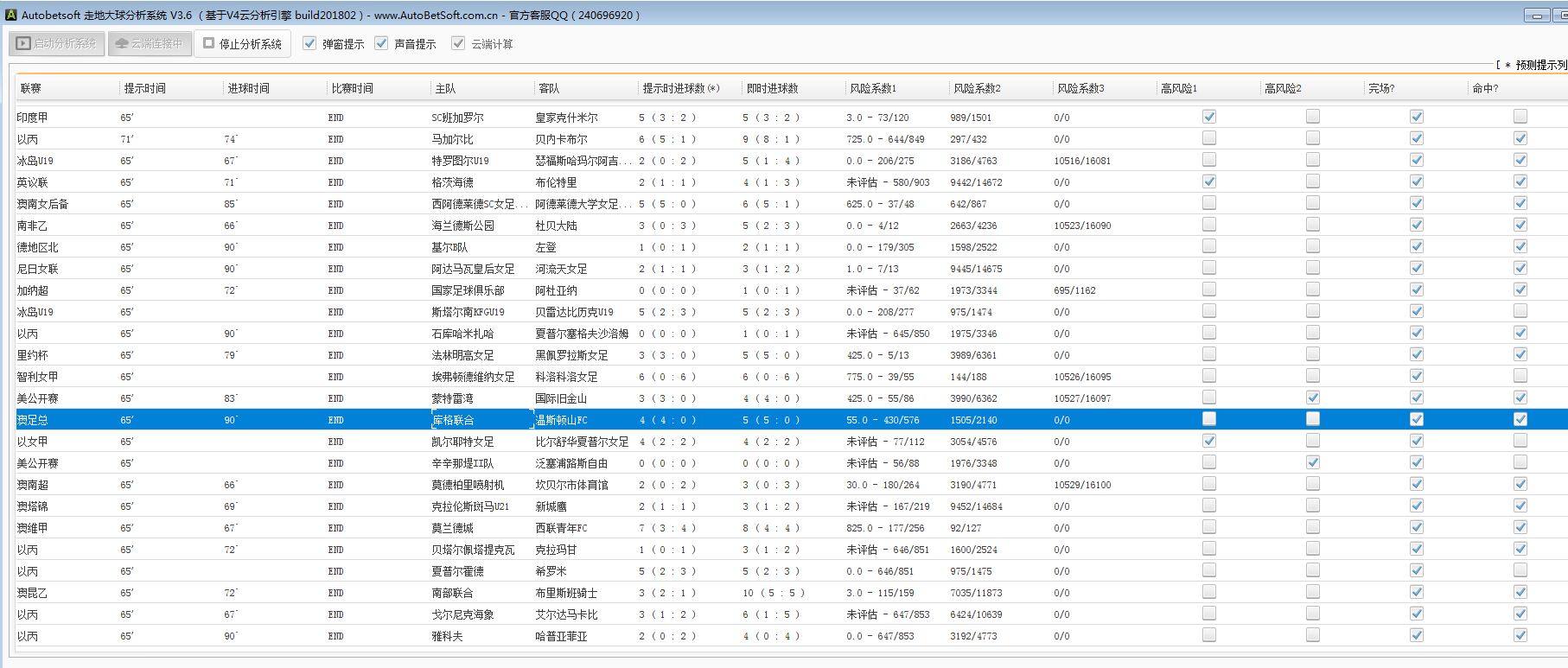Uncheck 高风险1 for the SC班加罗尔 row
This screenshot has width=1568, height=668.
point(1209,117)
